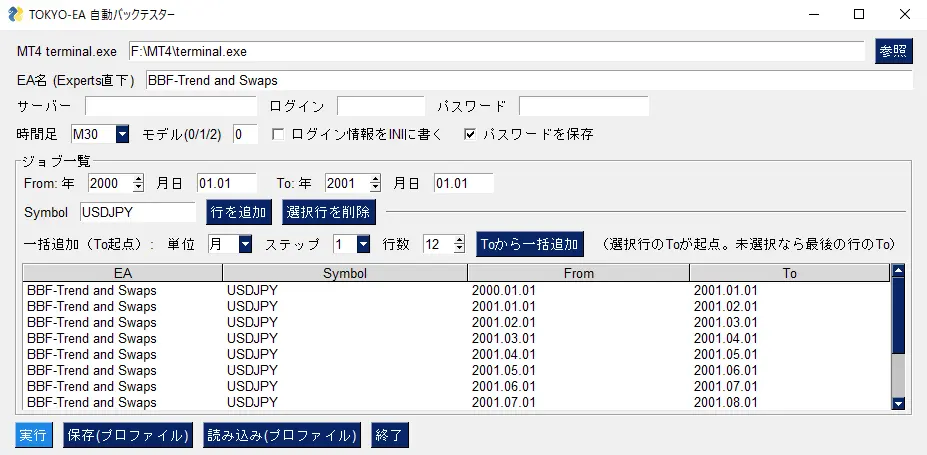The height and width of the screenshot is (455, 927).
Task: Close the TOKYO-EA window
Action: click(905, 15)
